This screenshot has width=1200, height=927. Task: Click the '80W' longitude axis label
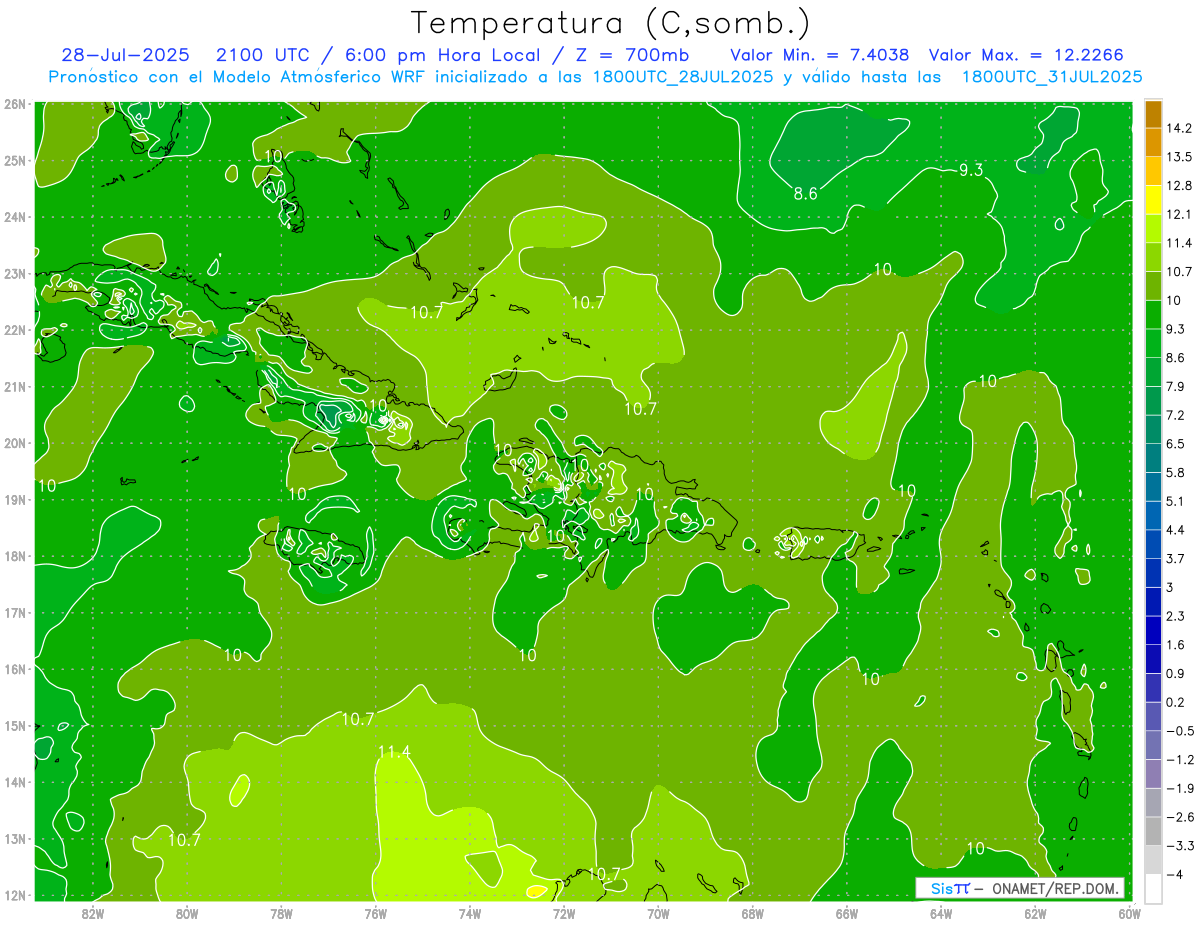point(187,914)
